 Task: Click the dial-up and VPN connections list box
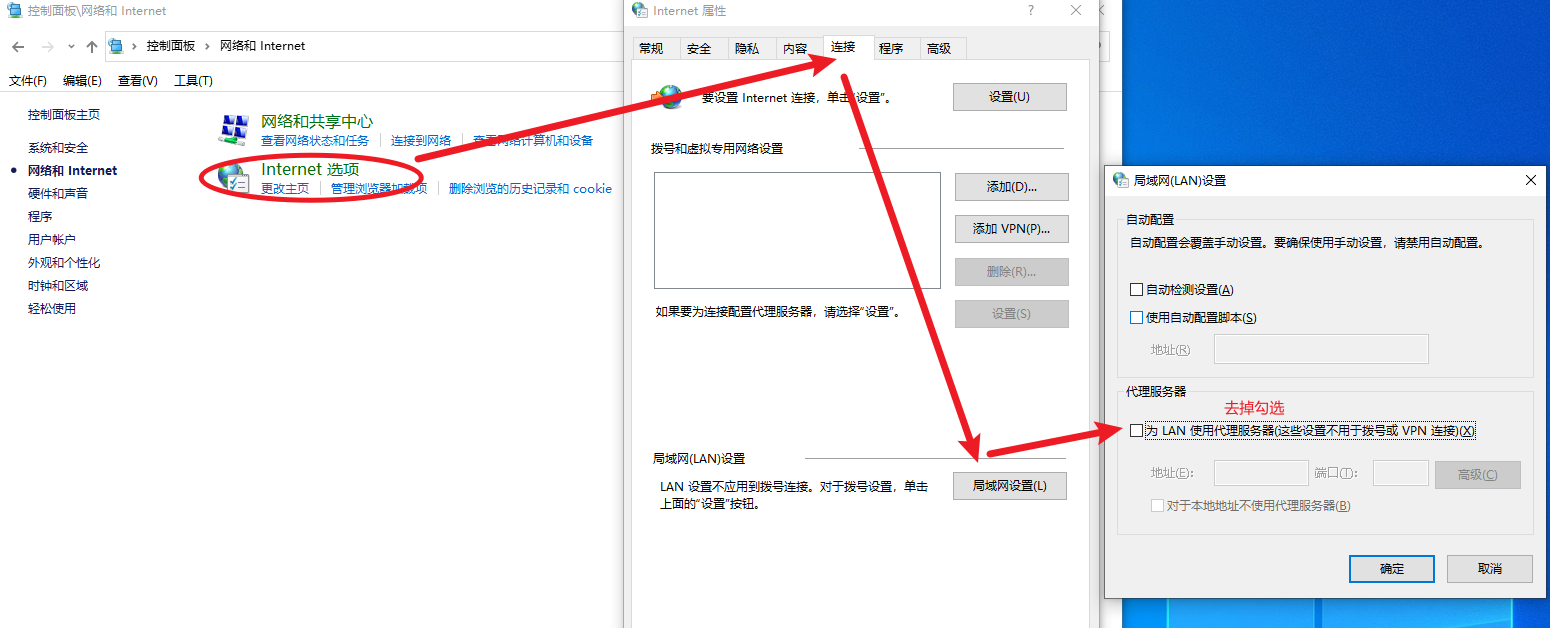click(x=798, y=230)
